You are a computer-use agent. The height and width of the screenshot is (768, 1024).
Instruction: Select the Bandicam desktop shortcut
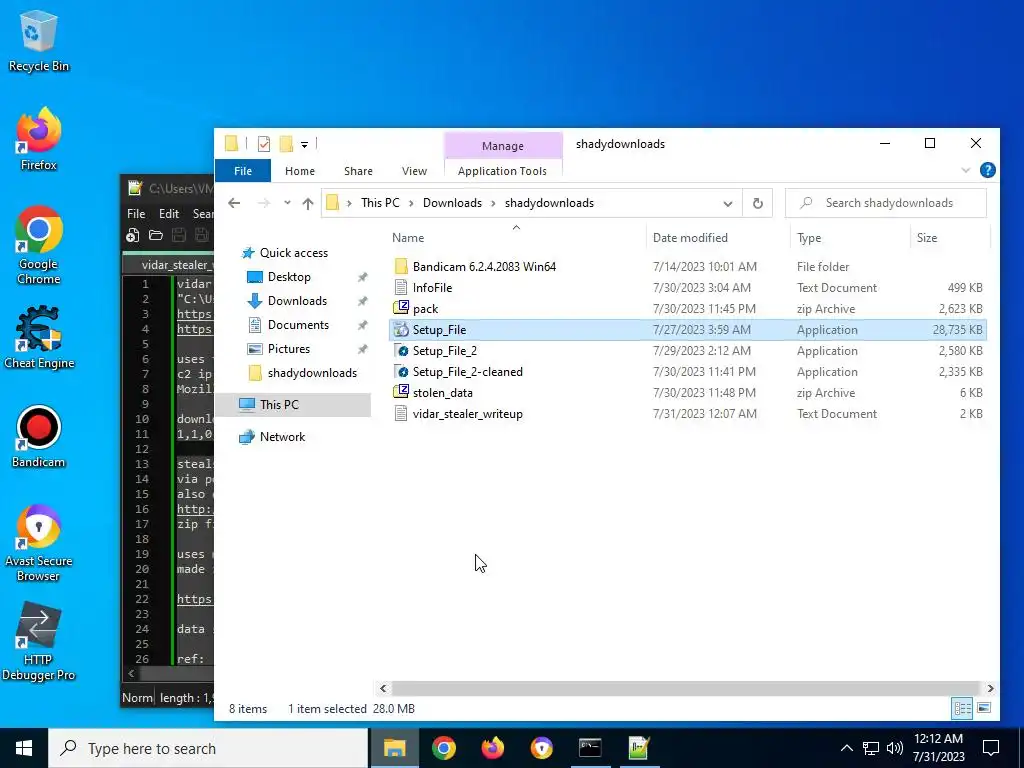[39, 436]
